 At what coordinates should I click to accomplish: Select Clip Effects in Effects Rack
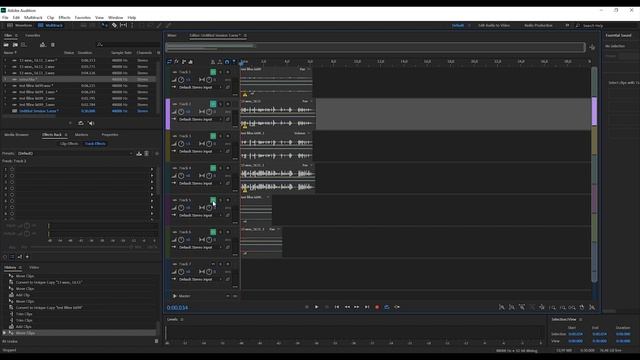coord(69,144)
